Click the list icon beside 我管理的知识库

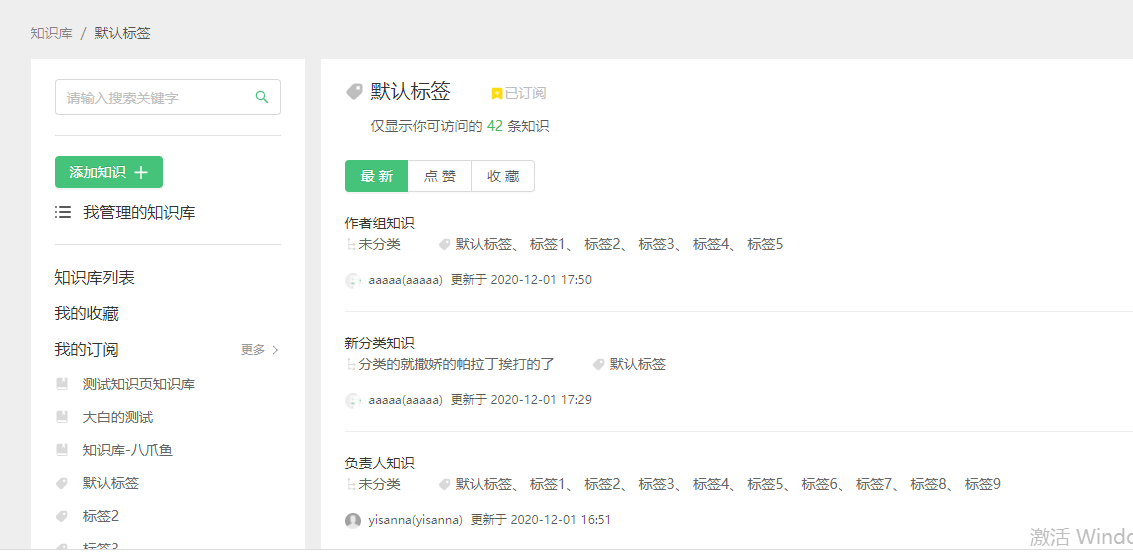point(63,212)
